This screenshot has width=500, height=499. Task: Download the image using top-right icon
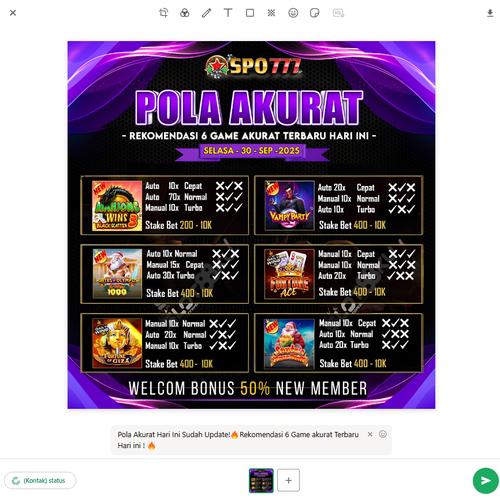[x=490, y=13]
